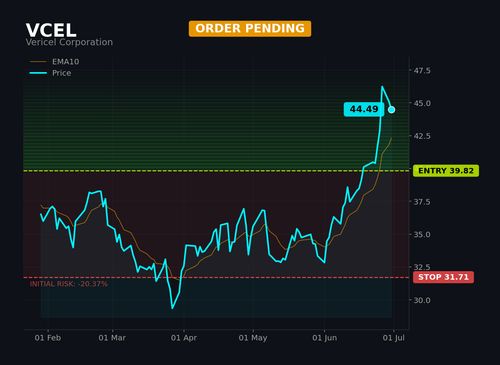Click the ENTRY 39.82 label
This screenshot has width=500, height=365.
(446, 171)
